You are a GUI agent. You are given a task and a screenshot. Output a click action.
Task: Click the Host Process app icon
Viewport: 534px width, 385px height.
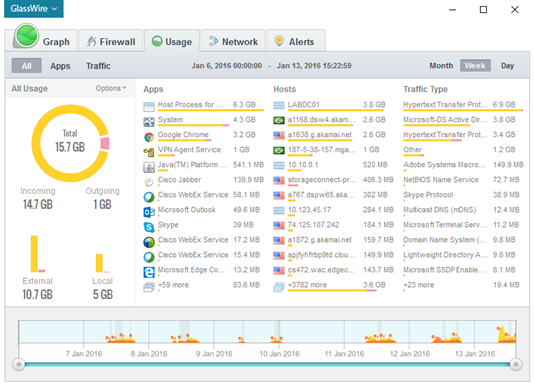click(x=149, y=107)
